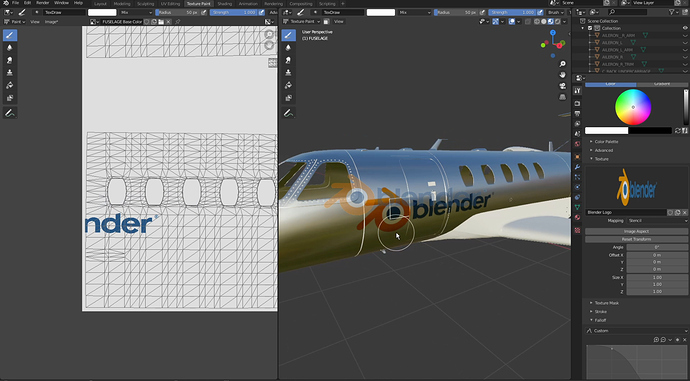The height and width of the screenshot is (381, 690).
Task: Pick a hue on the color wheel
Action: coord(633,107)
